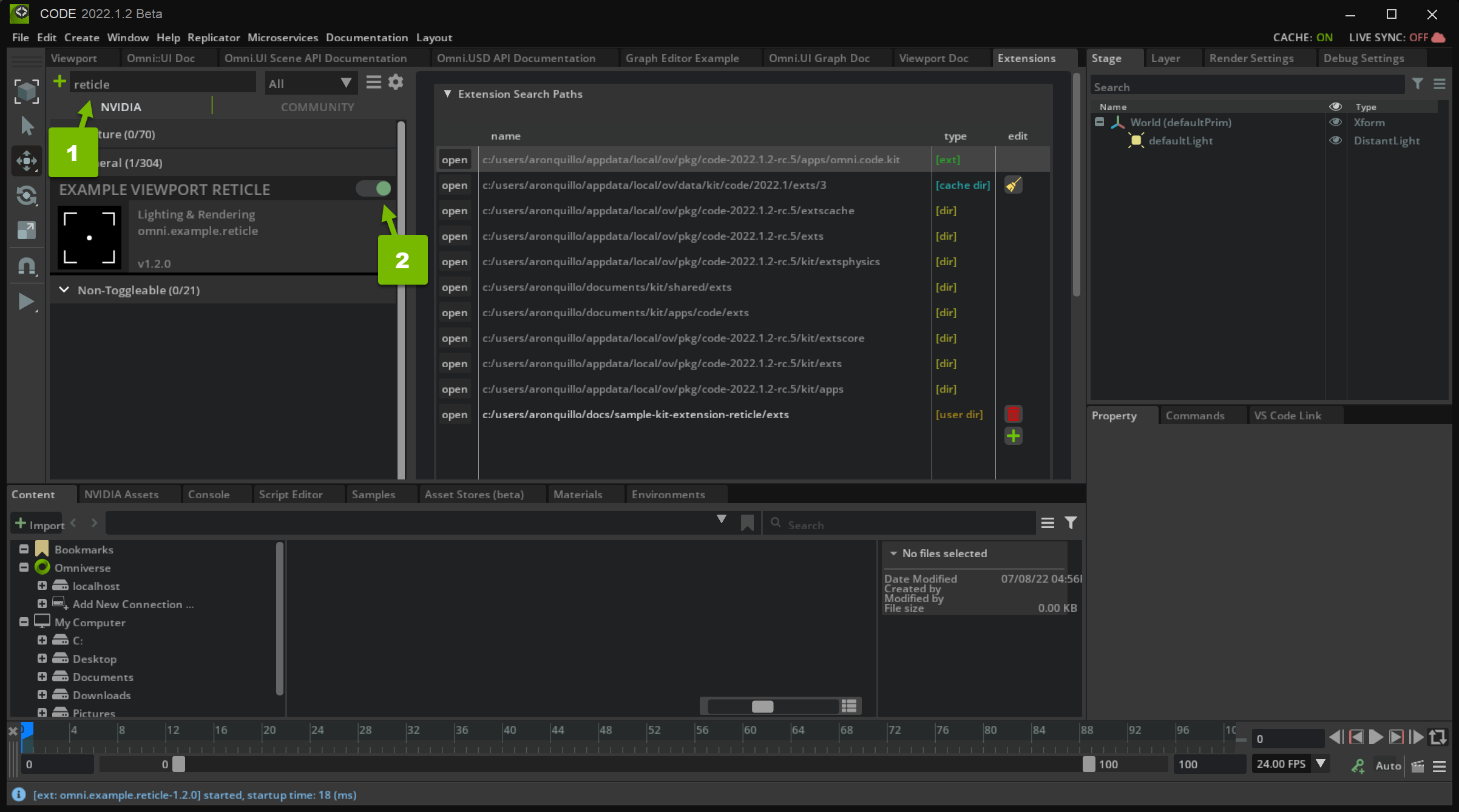Open the Microservices menu

tap(283, 38)
